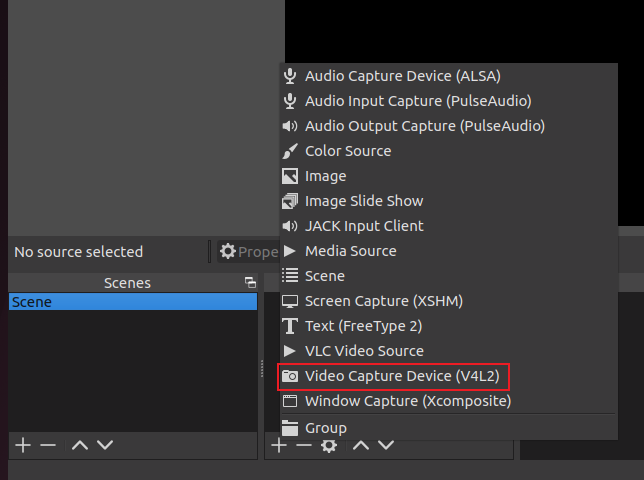
Task: Move scene down with the arrow
Action: [x=104, y=444]
